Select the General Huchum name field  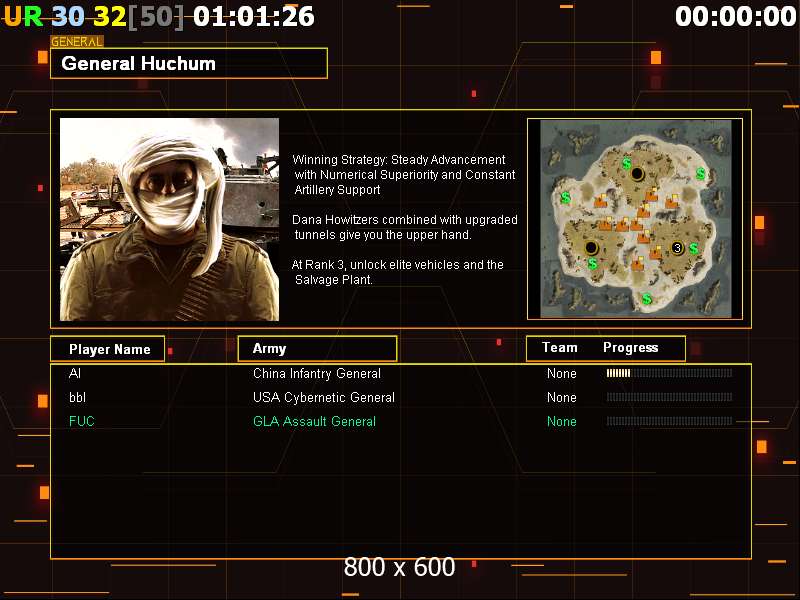point(189,63)
